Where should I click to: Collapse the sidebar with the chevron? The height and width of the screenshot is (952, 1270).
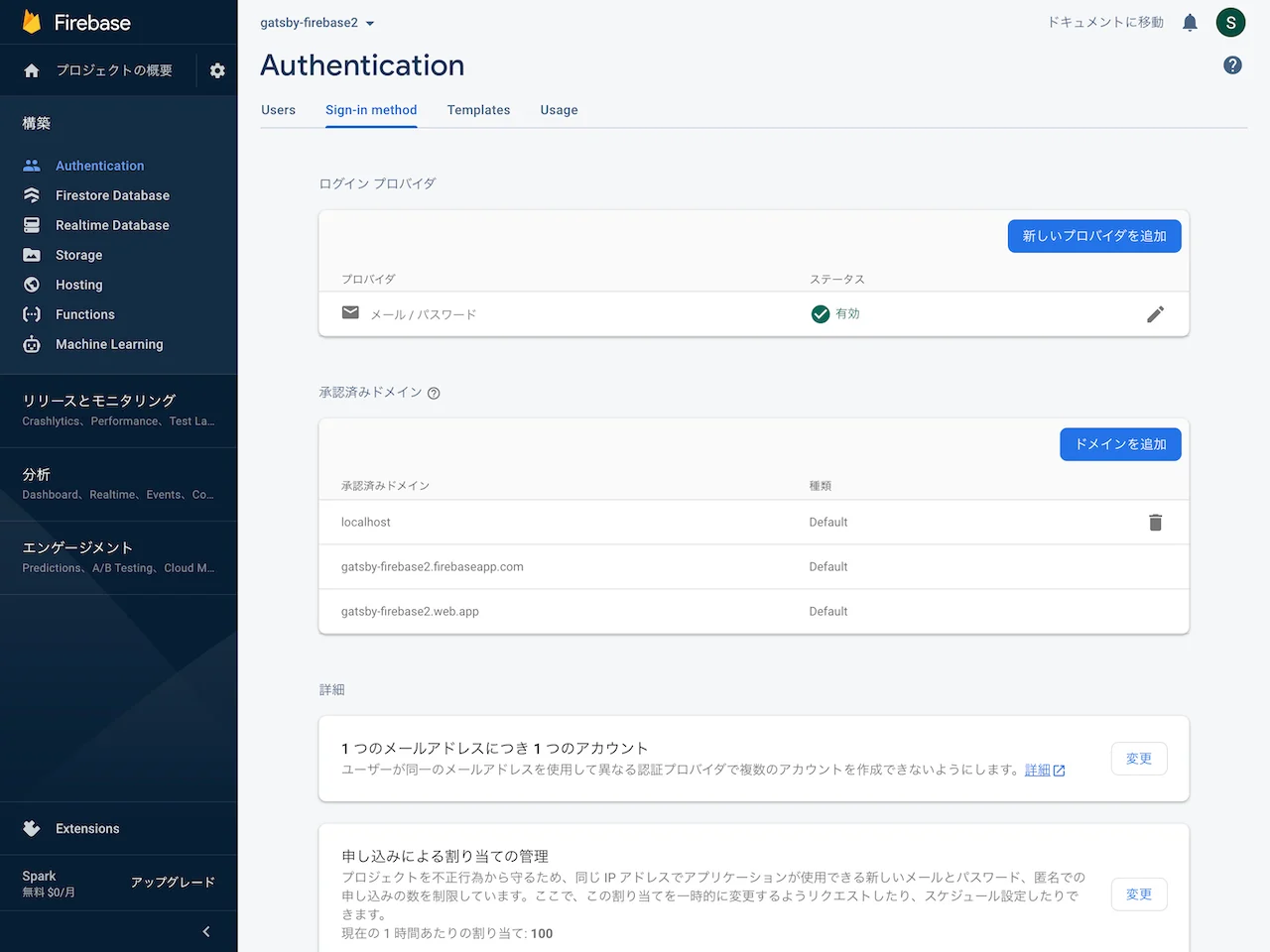pos(206,931)
